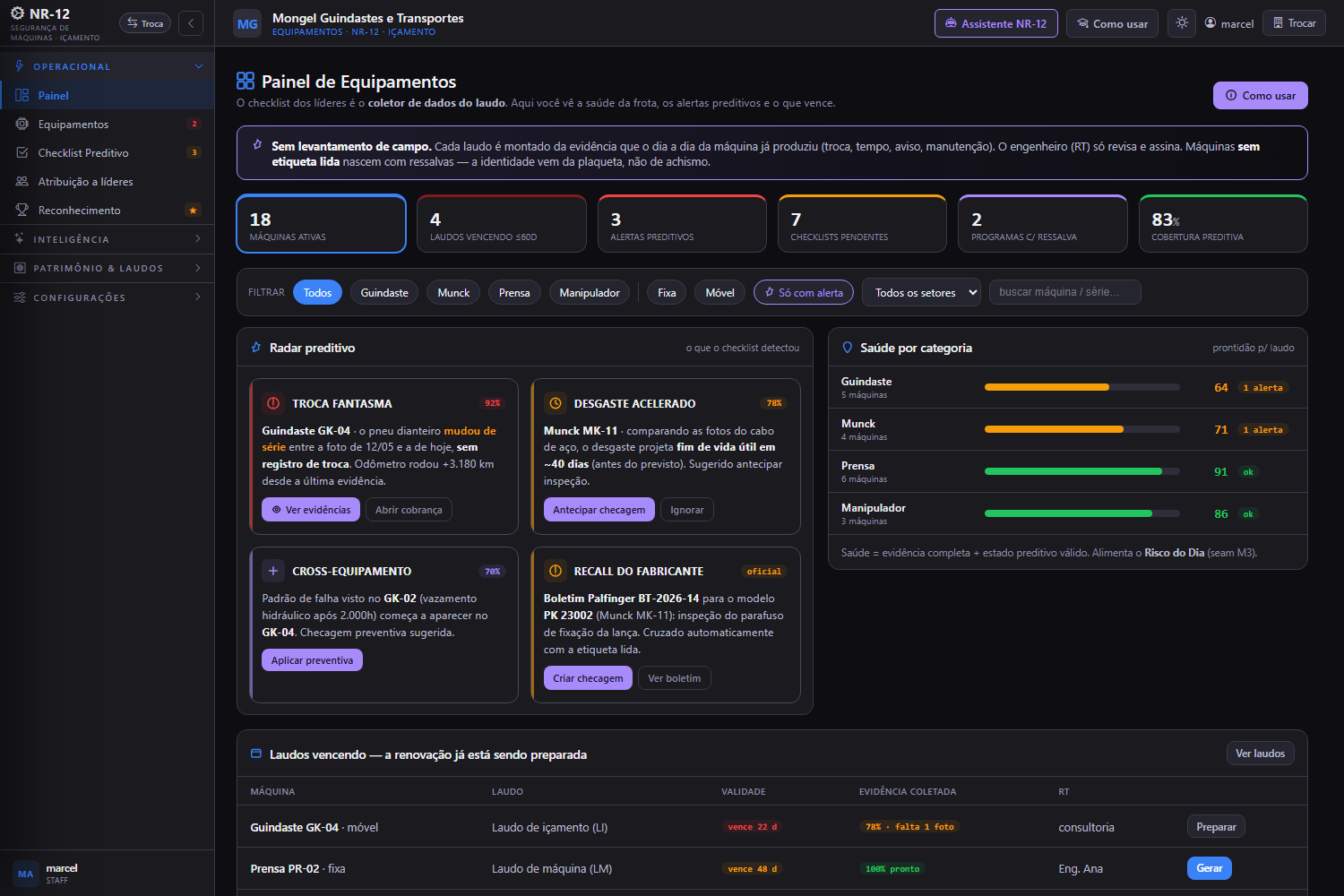The width and height of the screenshot is (1344, 896).
Task: Expand the Configurações section
Action: pyautogui.click(x=108, y=297)
